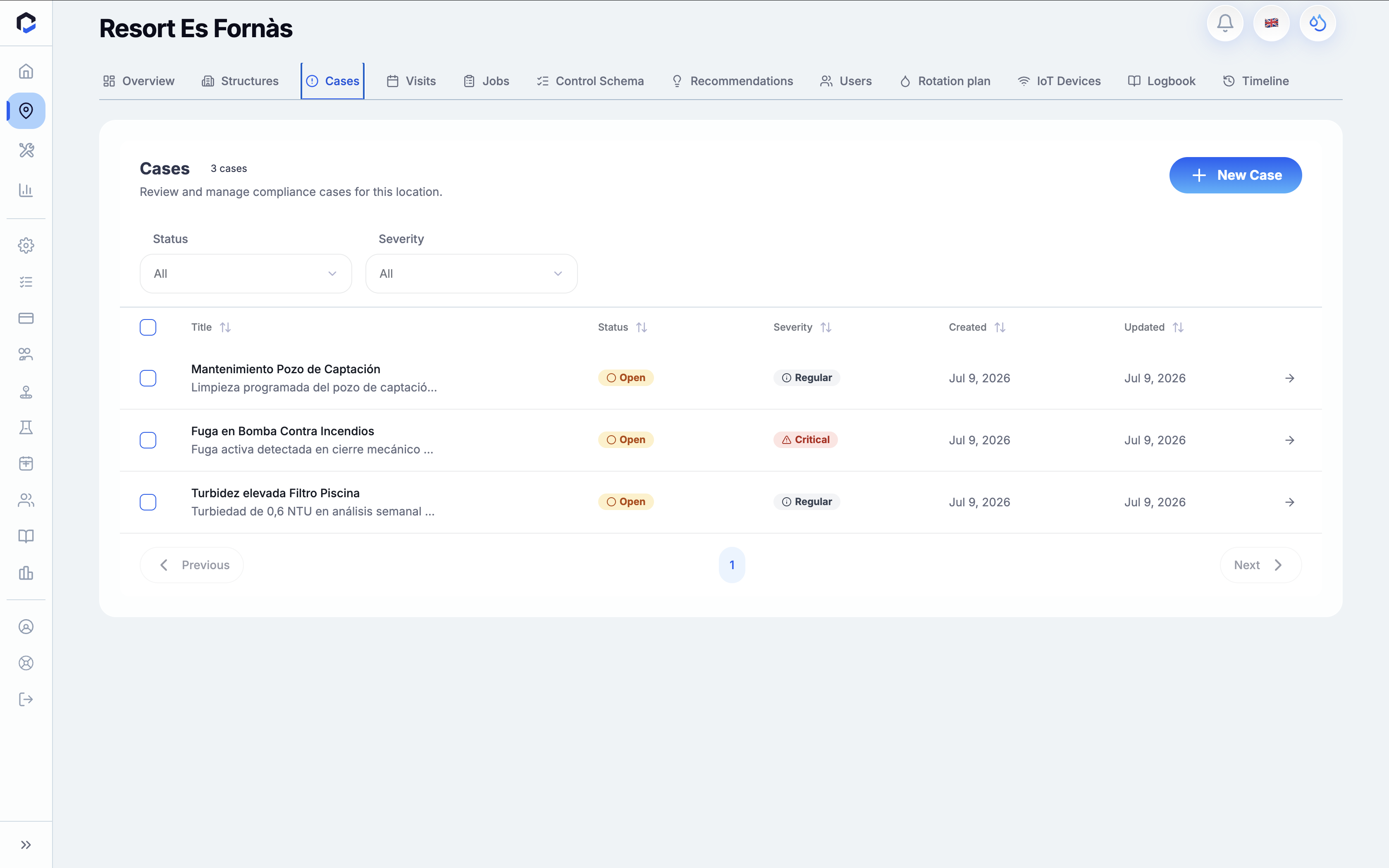Open the Status filter dropdown

[x=246, y=274]
